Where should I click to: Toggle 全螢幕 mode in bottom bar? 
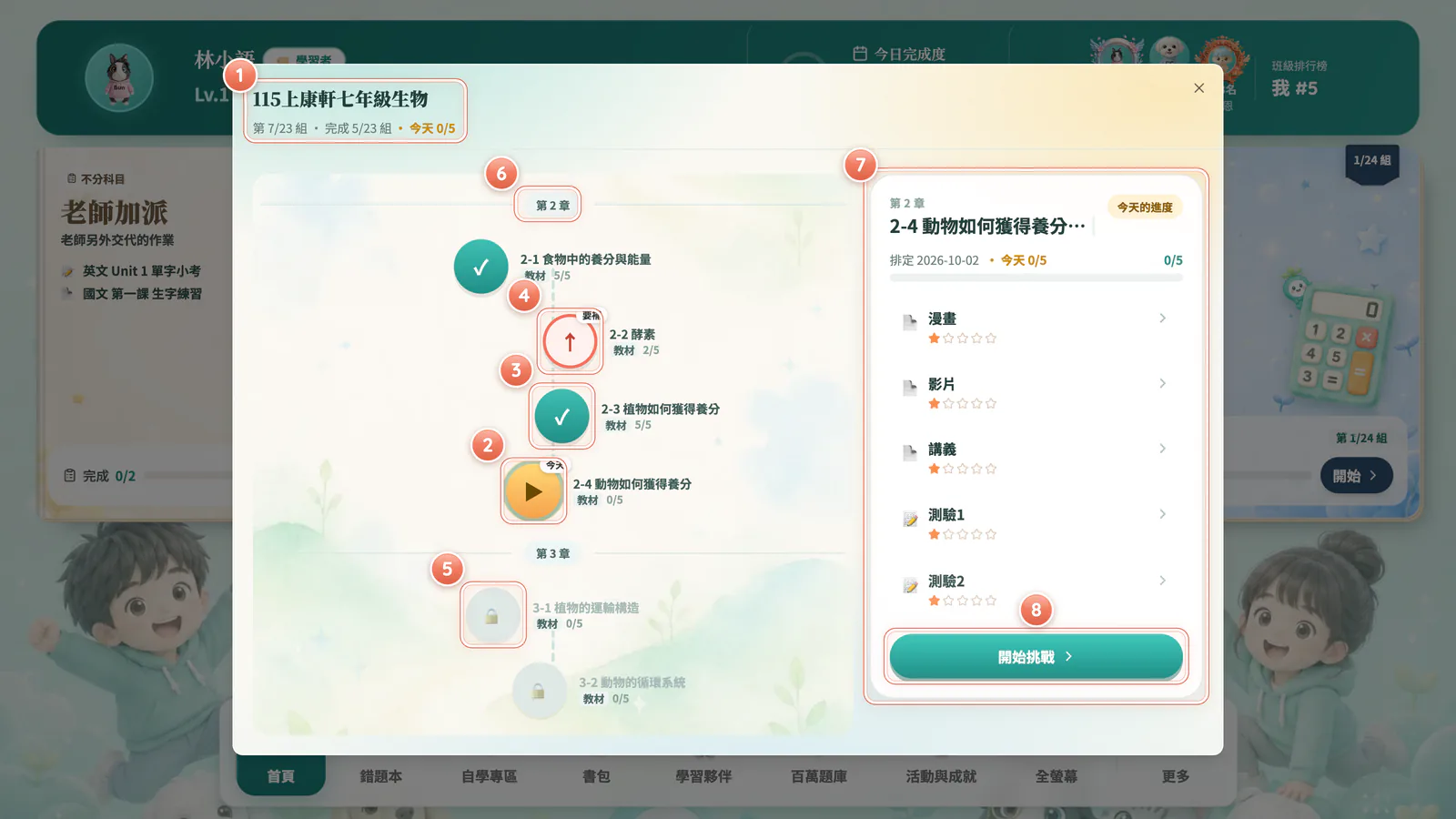point(1057,776)
